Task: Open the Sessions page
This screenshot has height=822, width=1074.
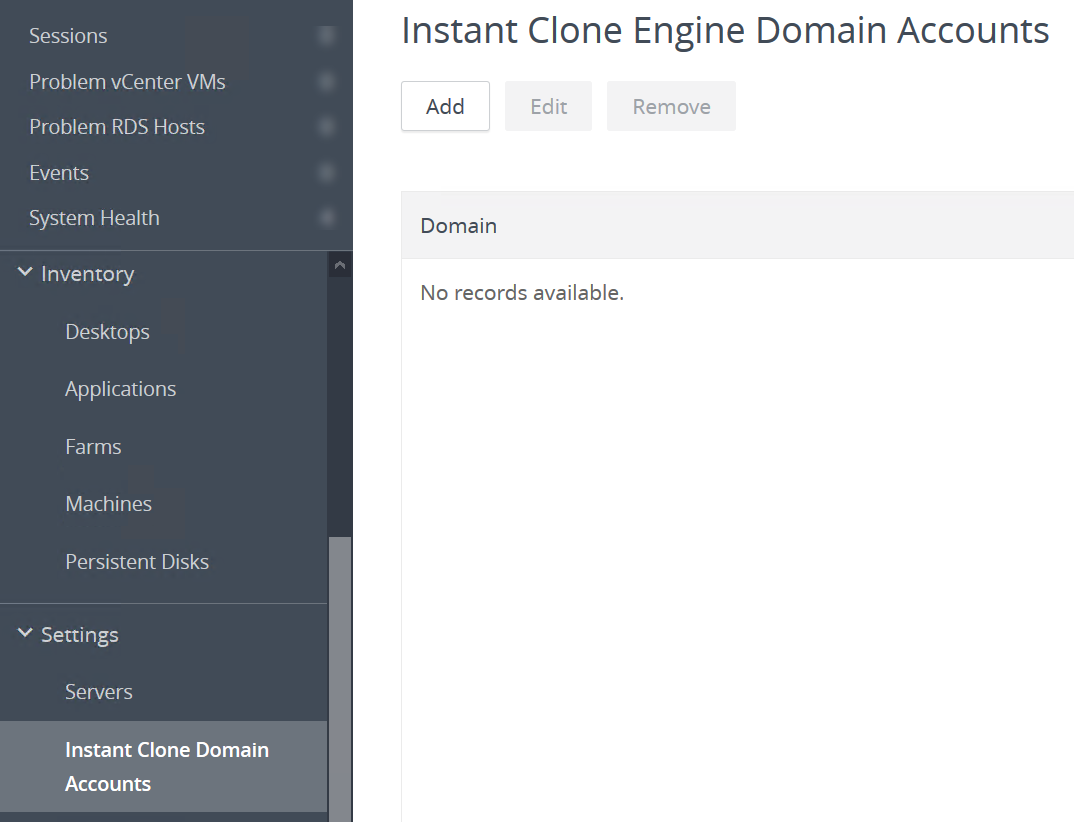Action: pos(68,35)
